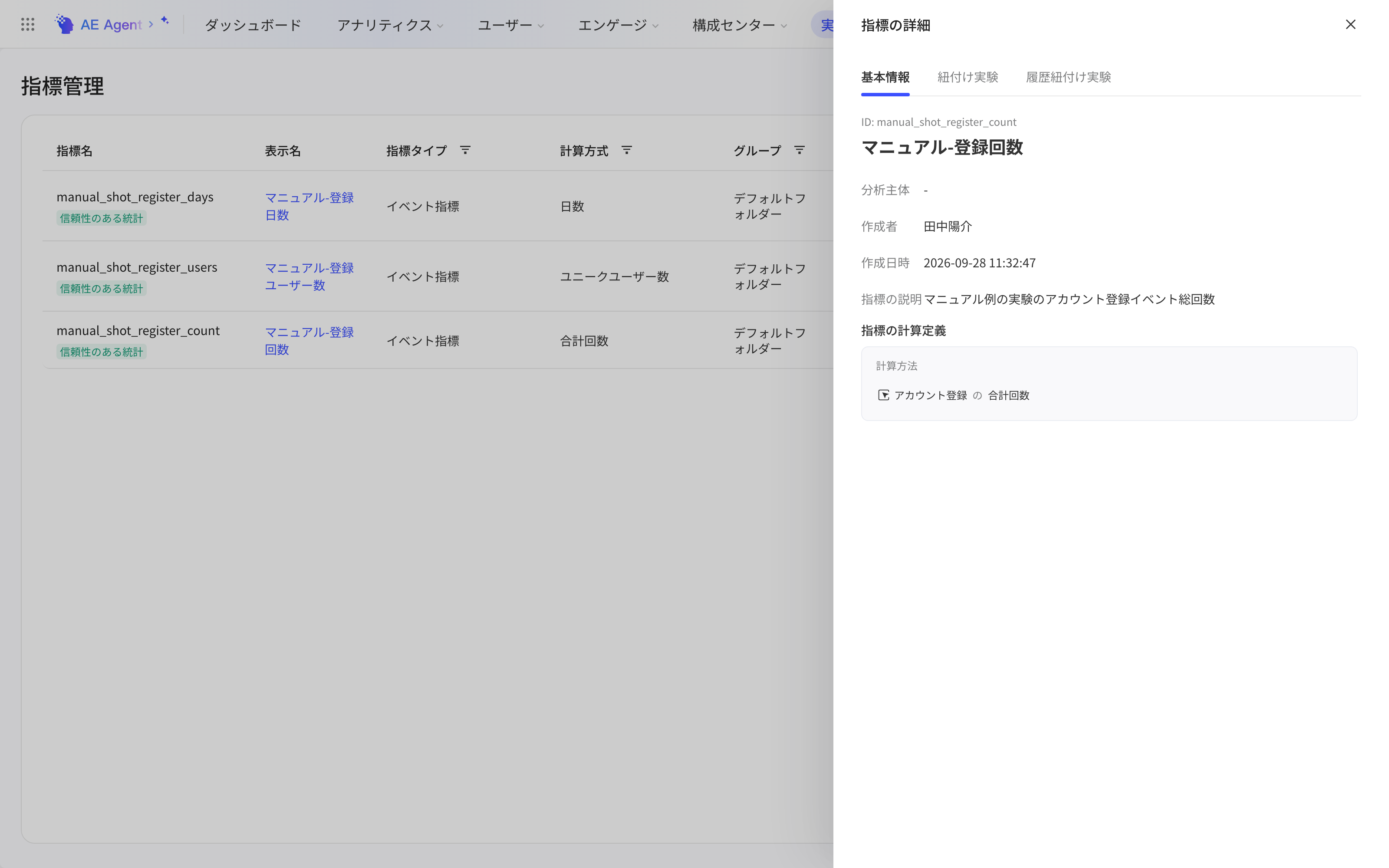Screen dimensions: 1389x868
Task: Click アカウント登録 in the calculation definition
Action: (930, 395)
